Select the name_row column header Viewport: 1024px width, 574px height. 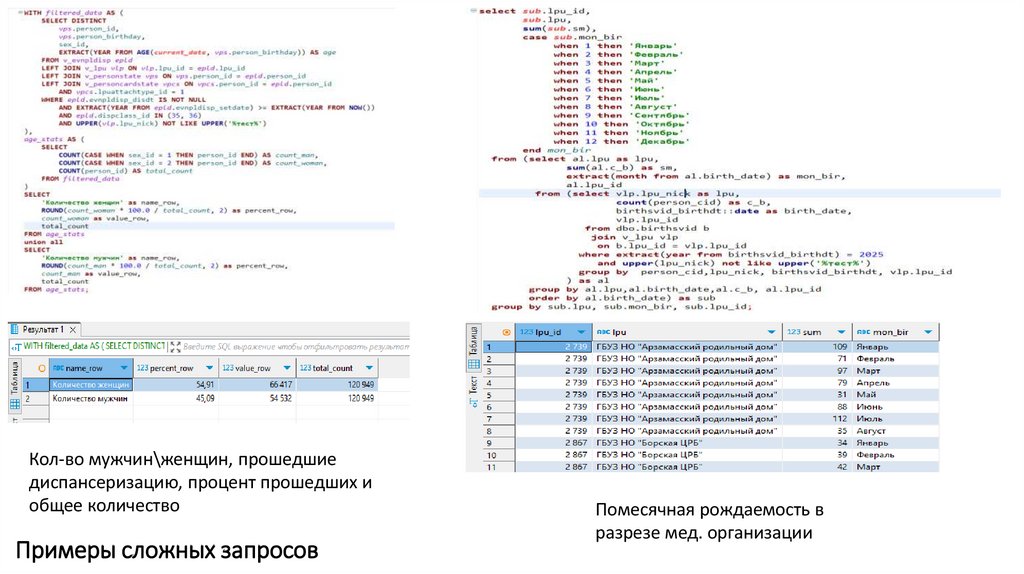tap(91, 368)
